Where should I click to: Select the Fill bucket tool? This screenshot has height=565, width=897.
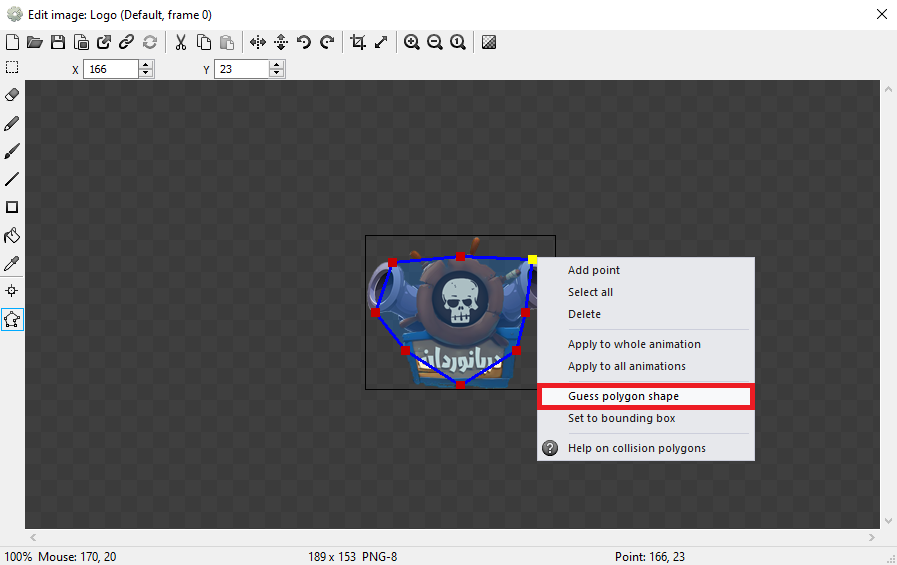(12, 235)
